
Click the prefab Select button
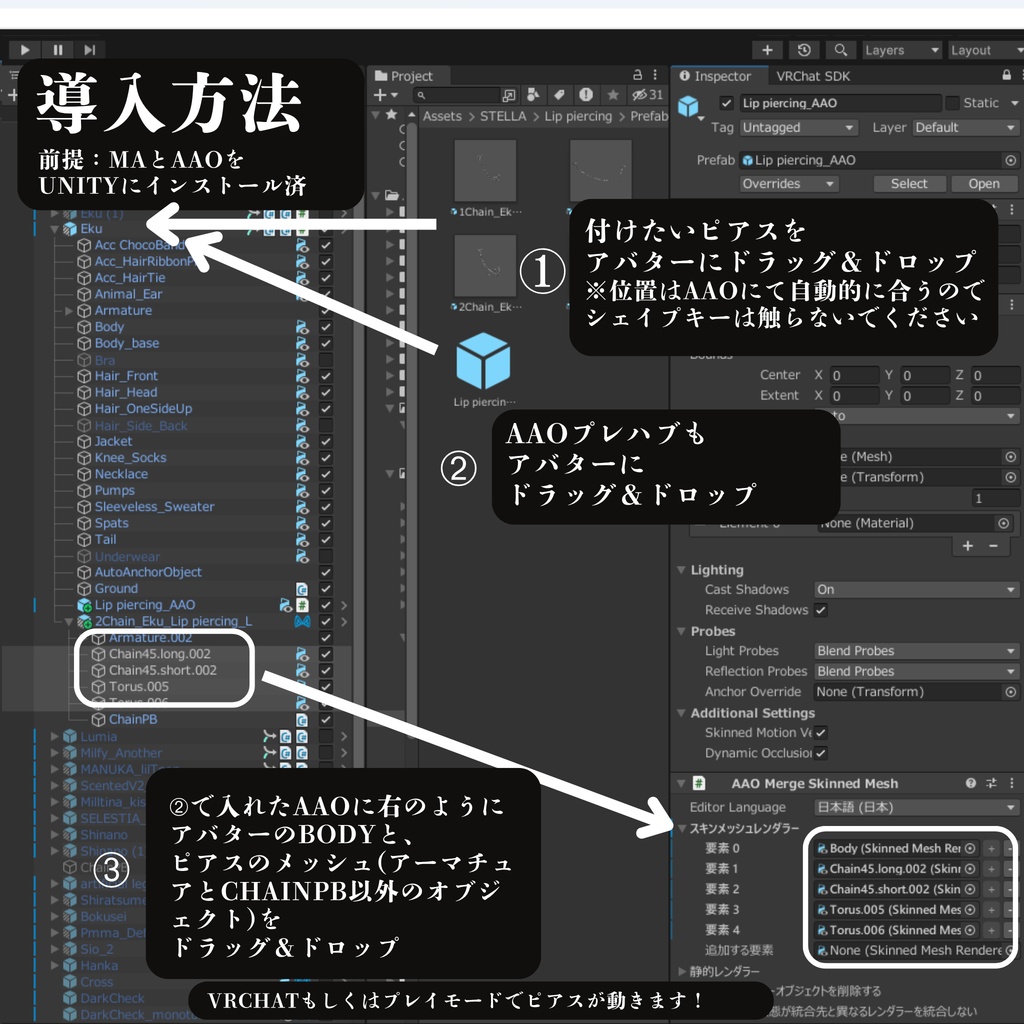point(909,184)
